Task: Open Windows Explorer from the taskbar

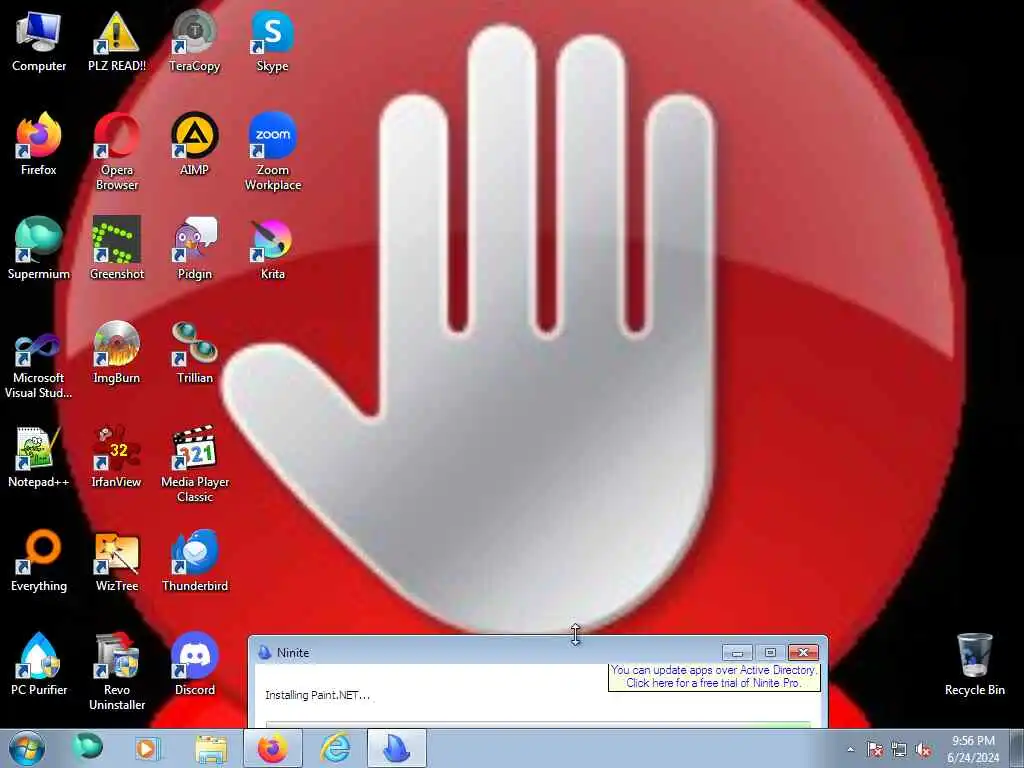Action: click(x=210, y=748)
